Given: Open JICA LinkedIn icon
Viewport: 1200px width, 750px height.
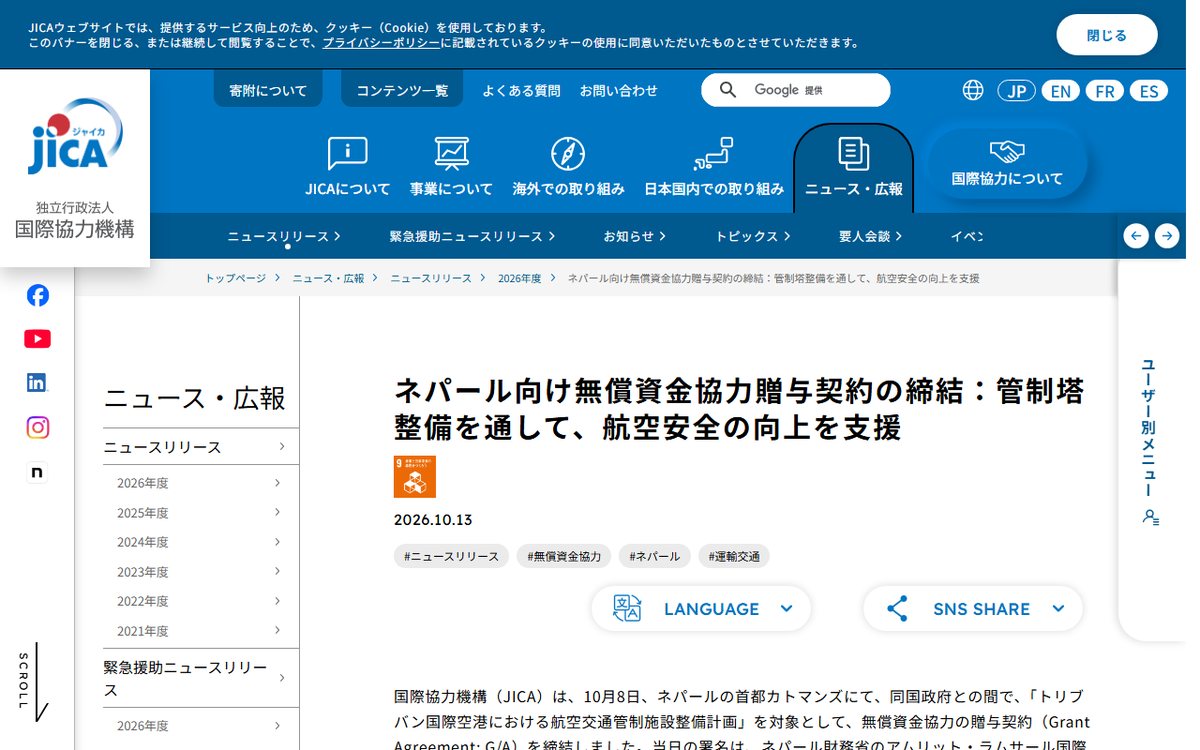Looking at the screenshot, I should pos(37,382).
